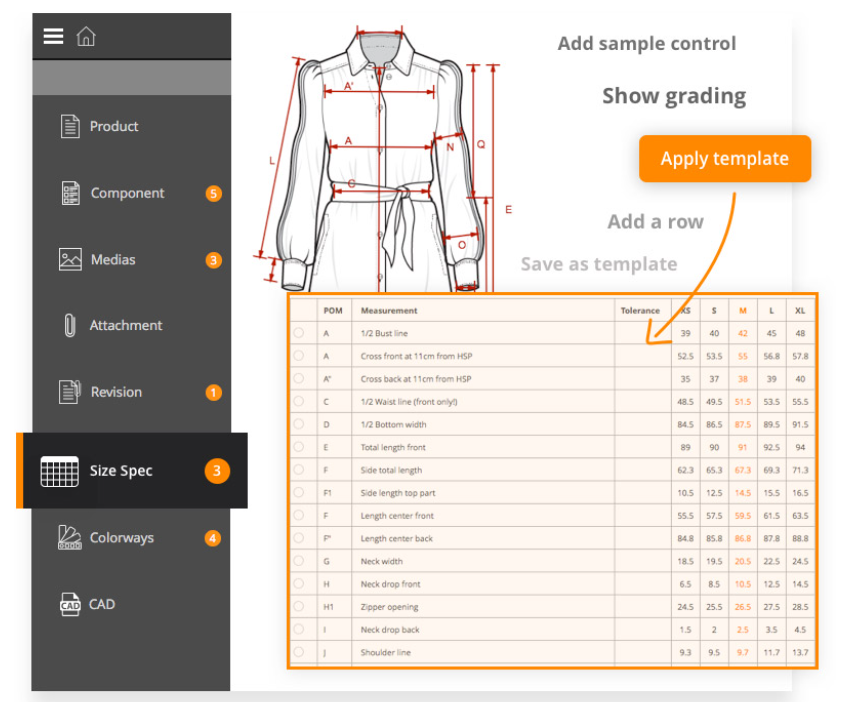The height and width of the screenshot is (702, 850).
Task: Click Add sample control
Action: click(x=646, y=43)
